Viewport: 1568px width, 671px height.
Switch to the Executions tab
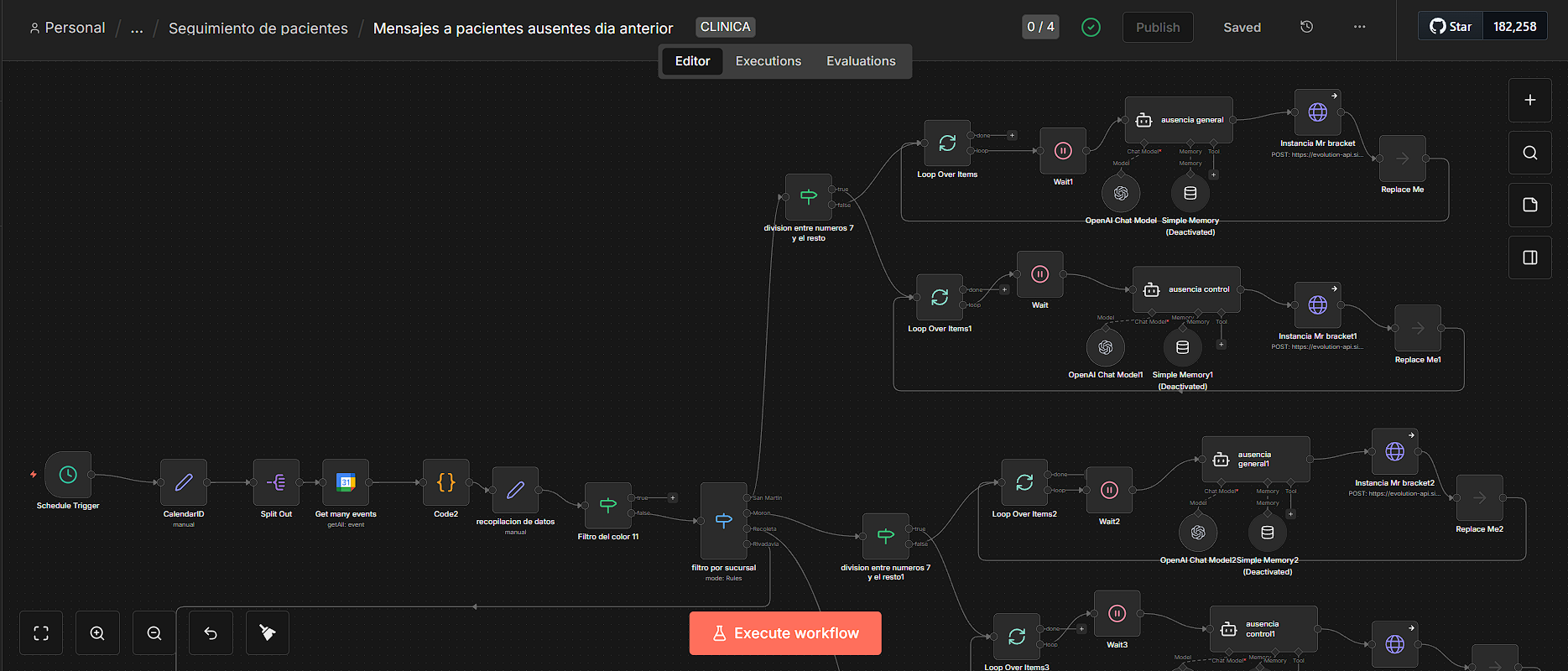[768, 61]
